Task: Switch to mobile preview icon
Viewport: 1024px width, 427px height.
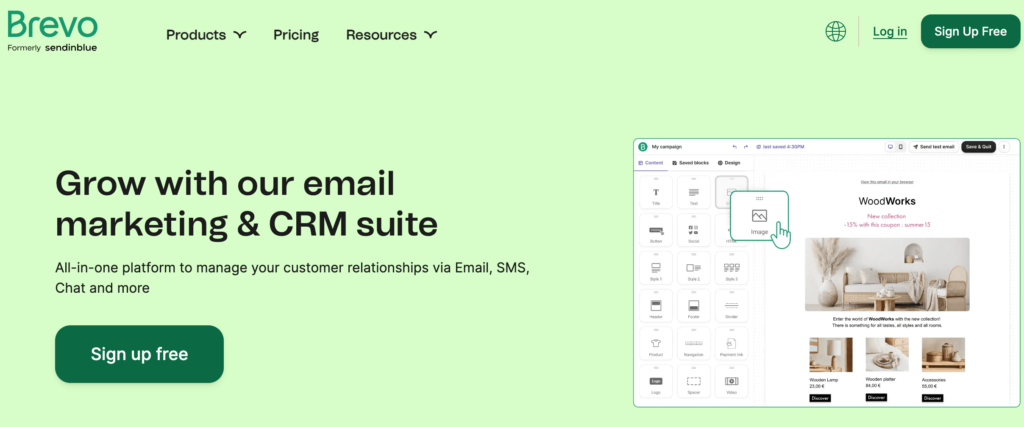Action: pyautogui.click(x=901, y=147)
